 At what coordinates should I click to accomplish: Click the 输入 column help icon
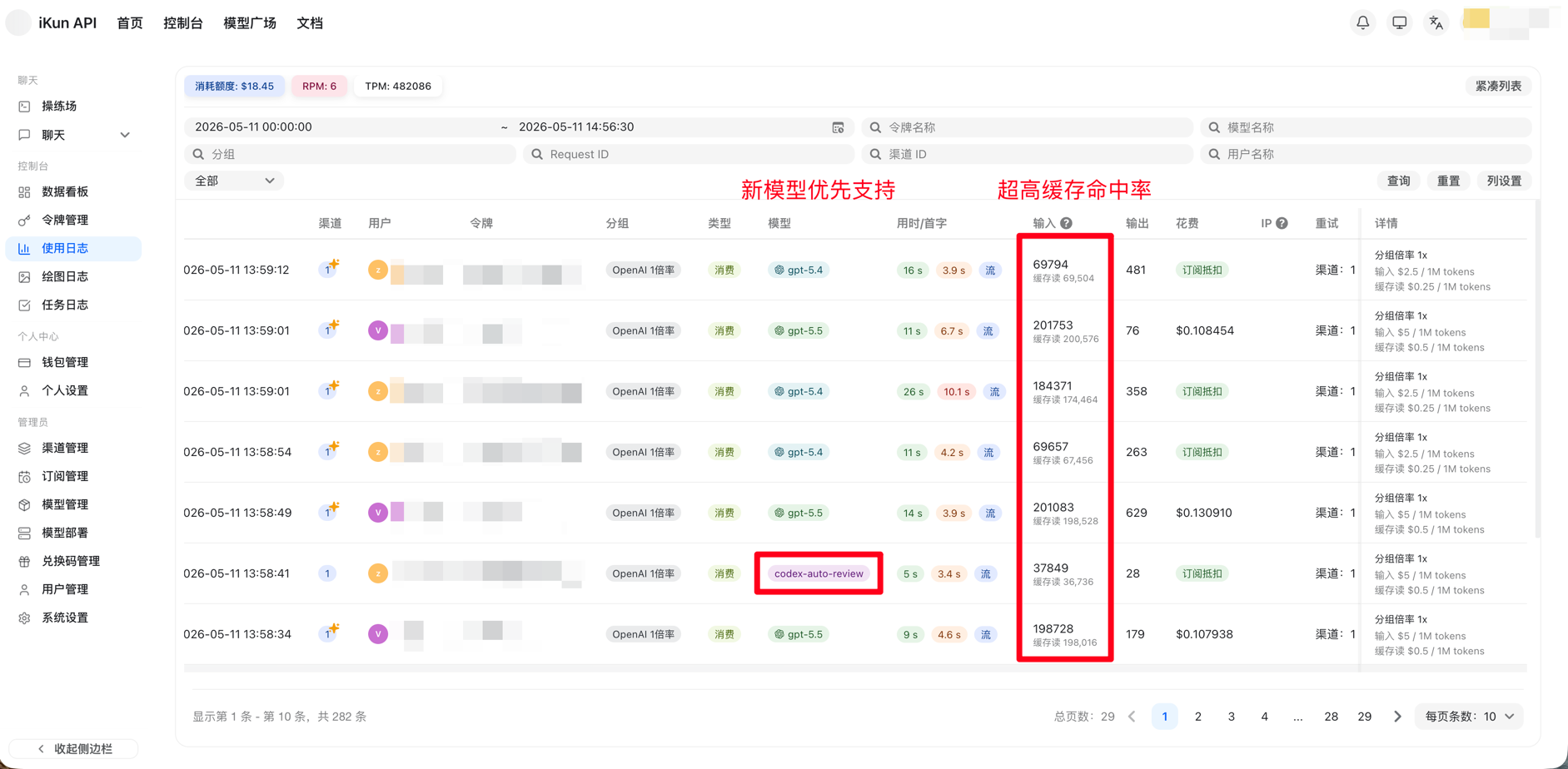click(1067, 223)
